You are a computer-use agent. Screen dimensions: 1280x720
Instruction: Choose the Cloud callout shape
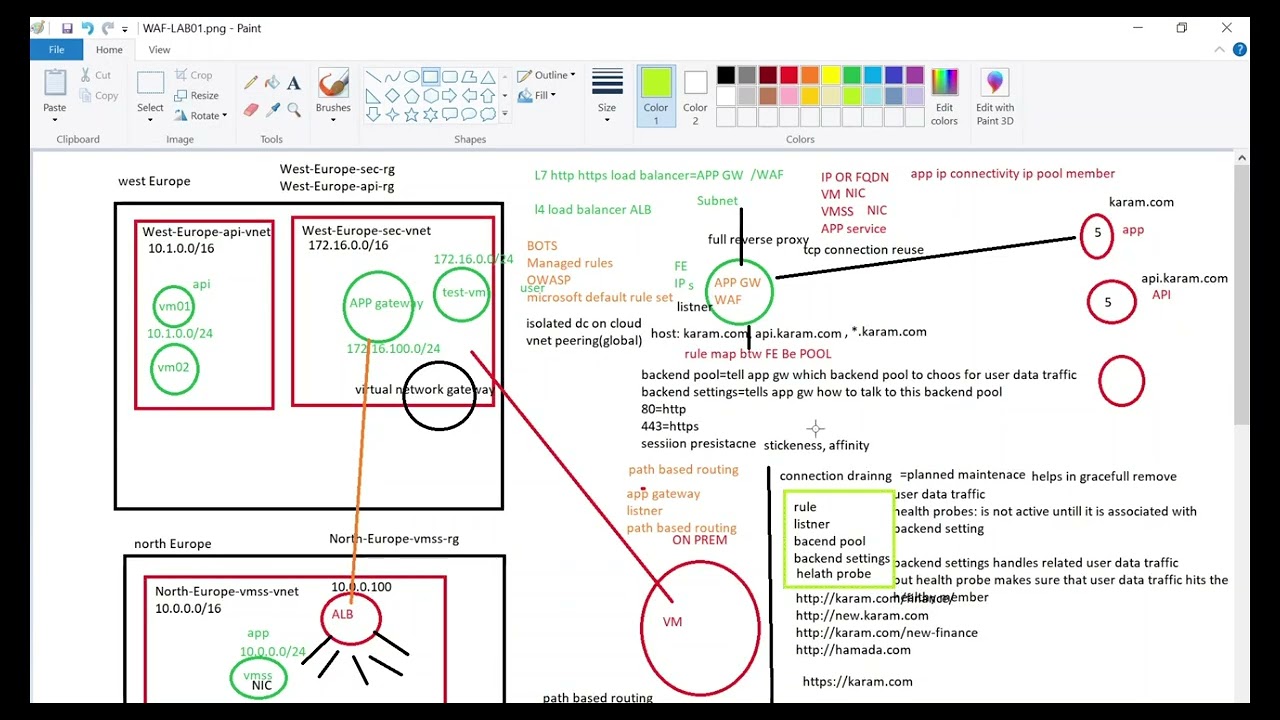[488, 114]
